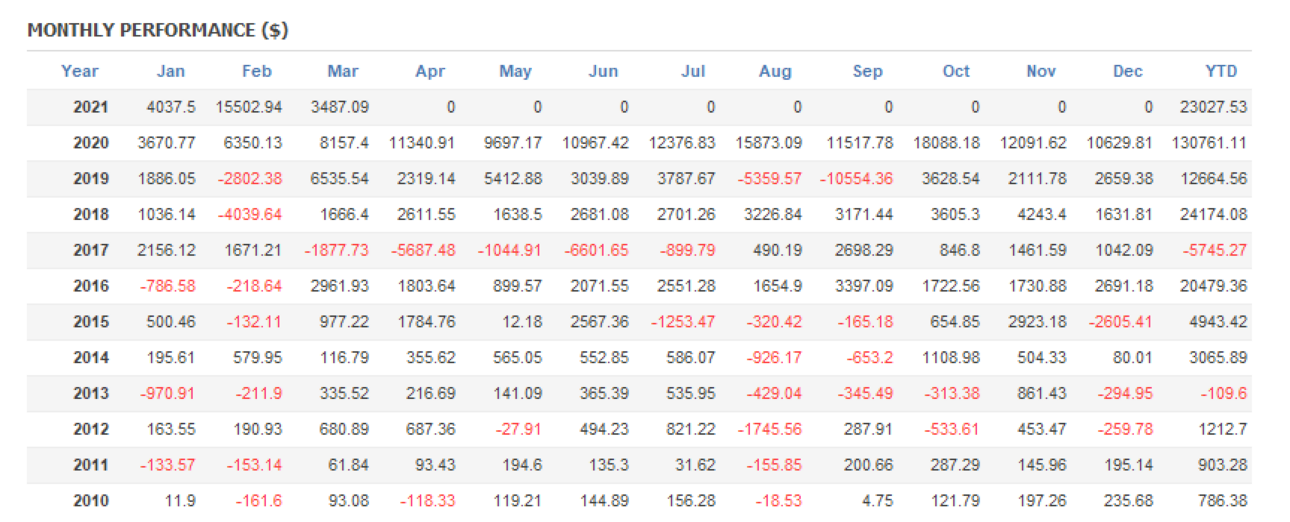The image size is (1290, 522).
Task: Click the May column header
Action: point(515,71)
